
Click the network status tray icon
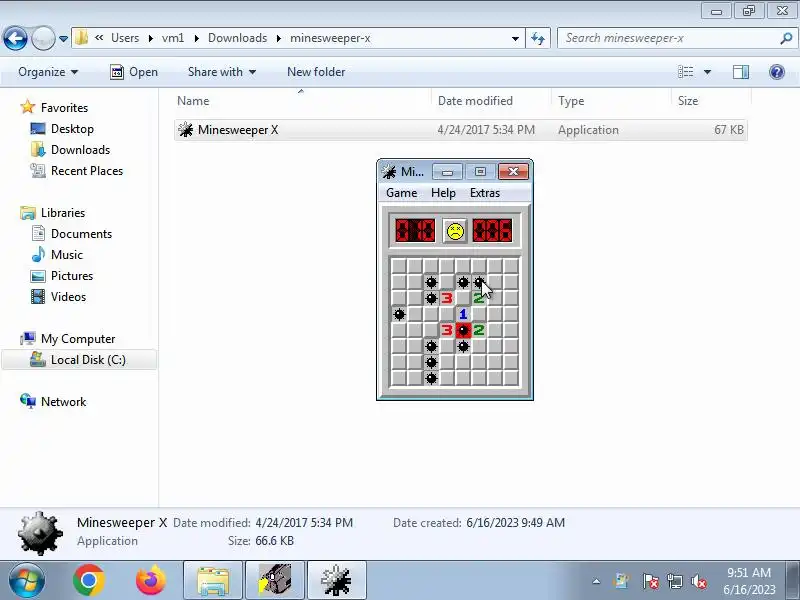click(x=674, y=581)
